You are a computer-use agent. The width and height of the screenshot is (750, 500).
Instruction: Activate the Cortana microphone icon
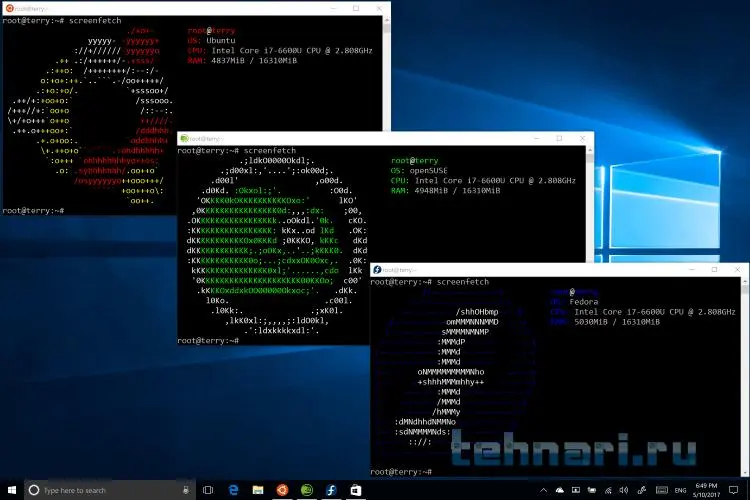pos(186,490)
